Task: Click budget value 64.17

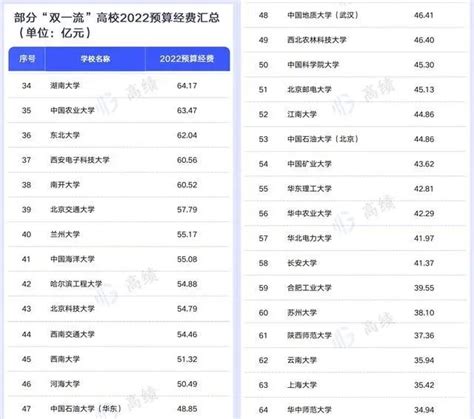Action: tap(187, 86)
